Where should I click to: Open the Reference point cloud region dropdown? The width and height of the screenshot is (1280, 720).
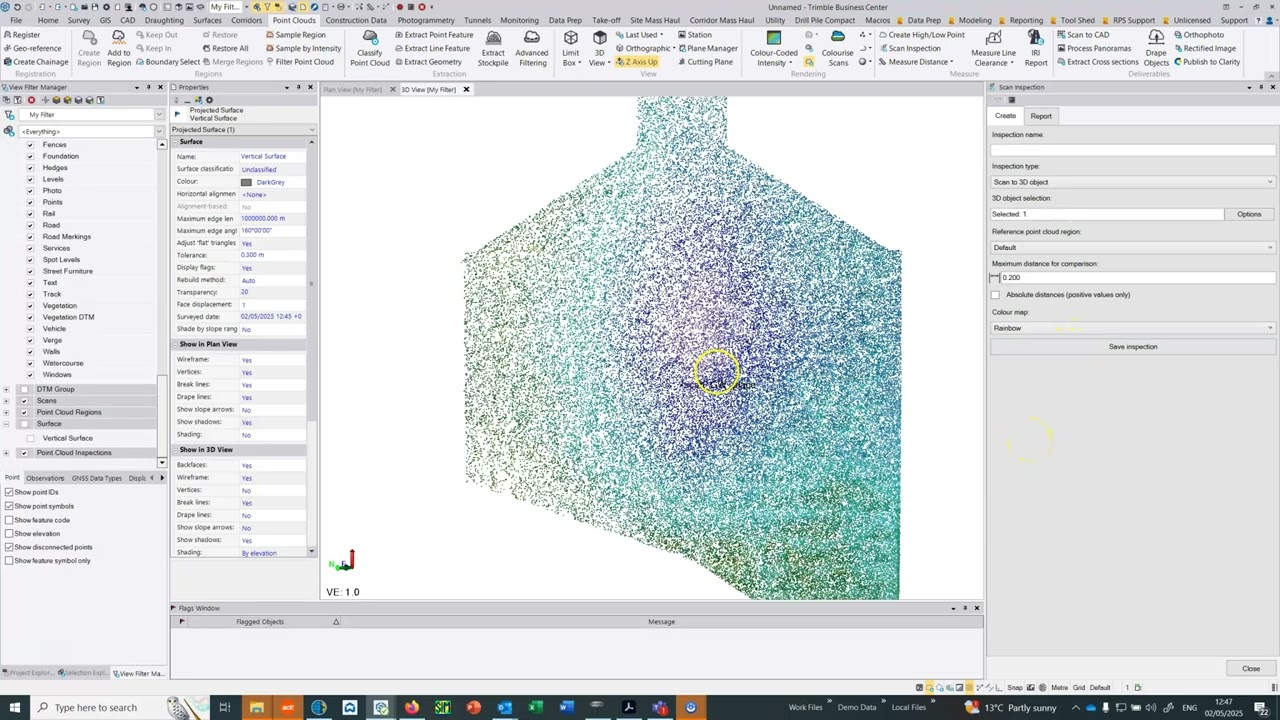coord(1133,247)
